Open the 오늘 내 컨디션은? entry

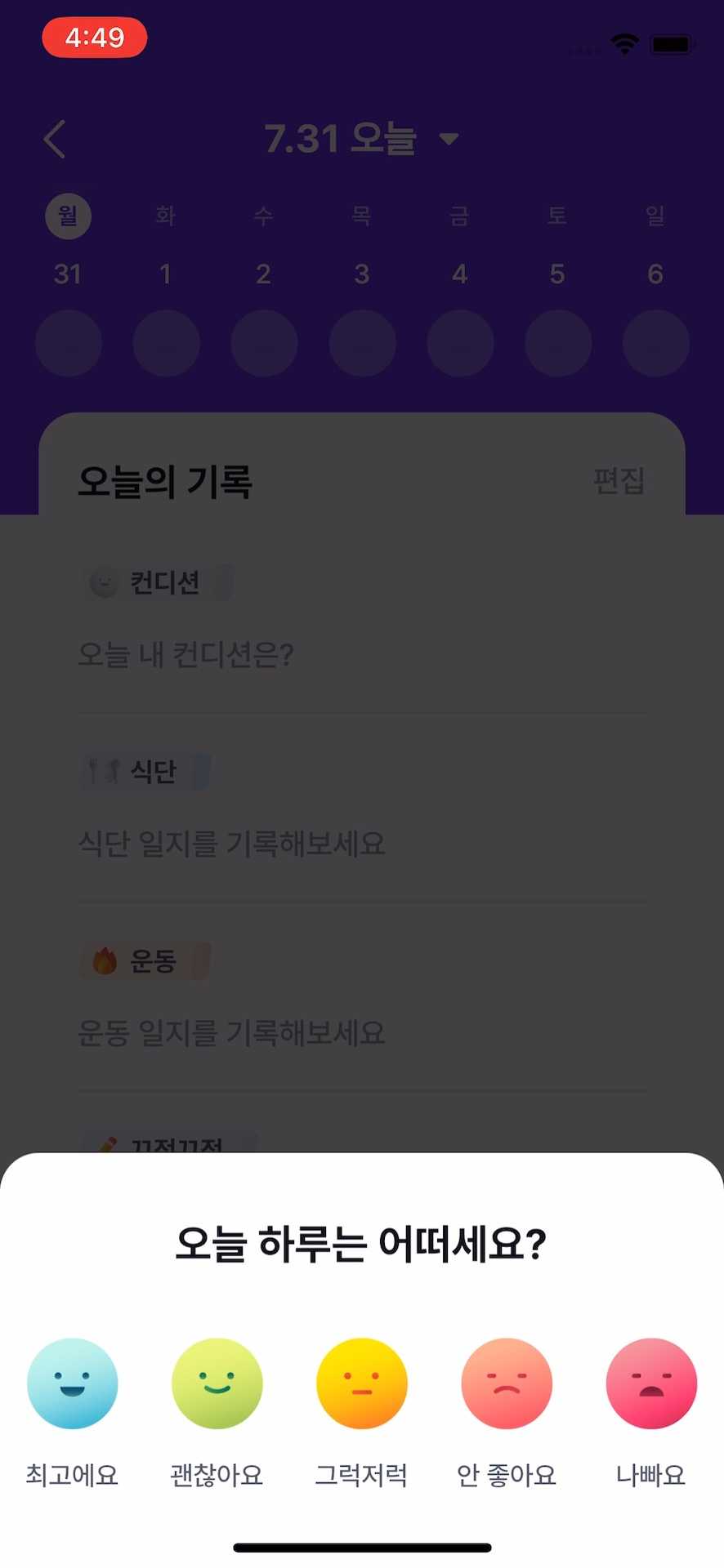[185, 654]
